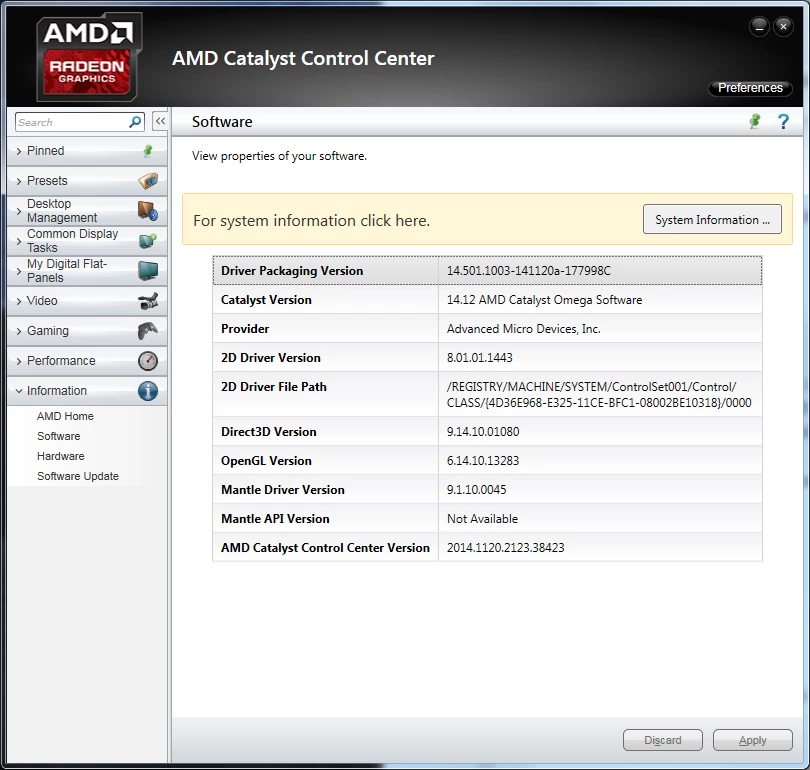810x770 pixels.
Task: Select the 2D Driver File Path label
Action: tap(274, 387)
